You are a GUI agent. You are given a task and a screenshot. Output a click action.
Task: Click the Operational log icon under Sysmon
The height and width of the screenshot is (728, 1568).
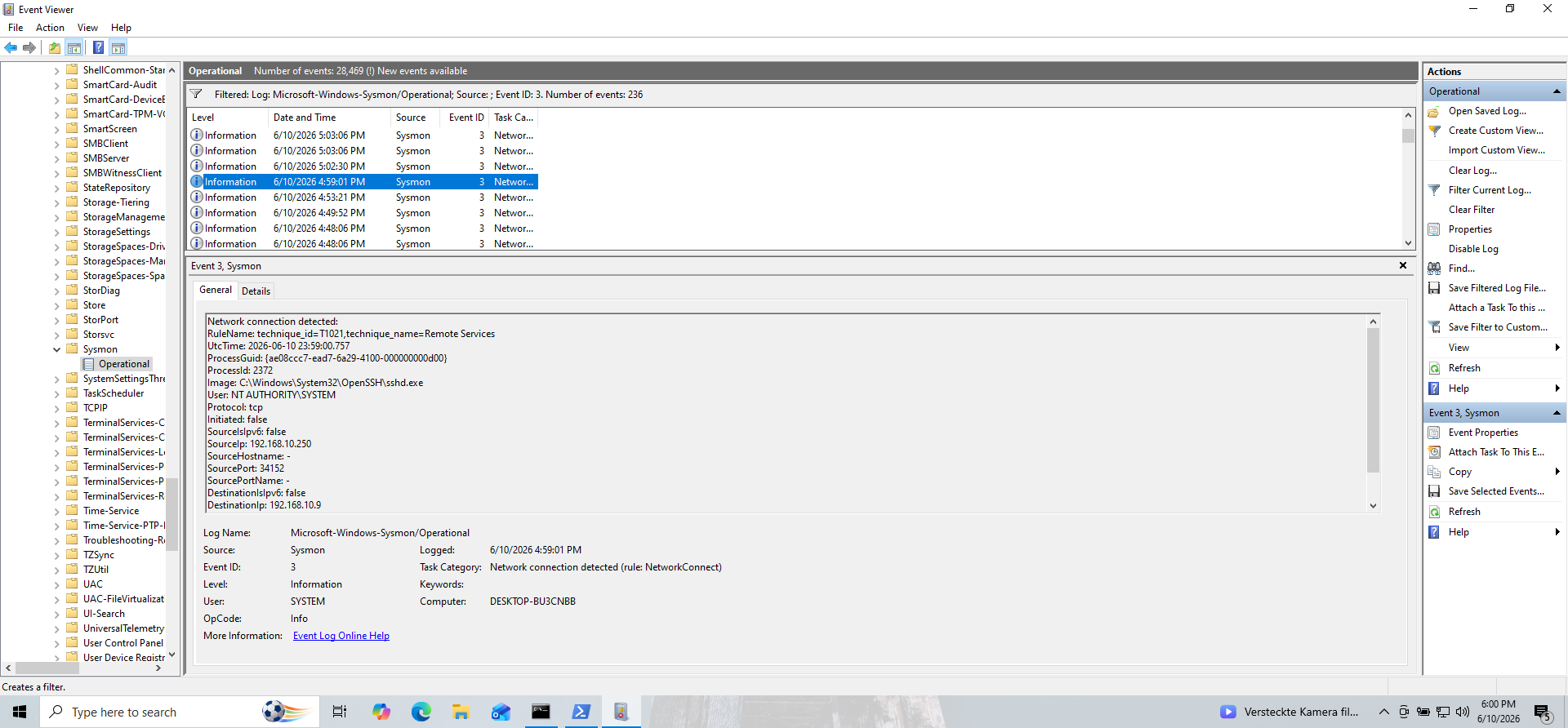[x=89, y=364]
